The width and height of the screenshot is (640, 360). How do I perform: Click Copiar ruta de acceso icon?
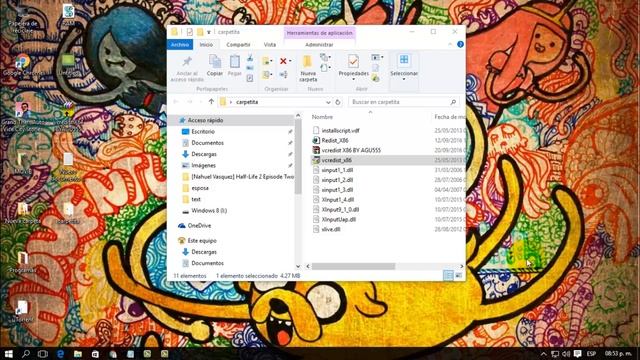pyautogui.click(x=250, y=68)
